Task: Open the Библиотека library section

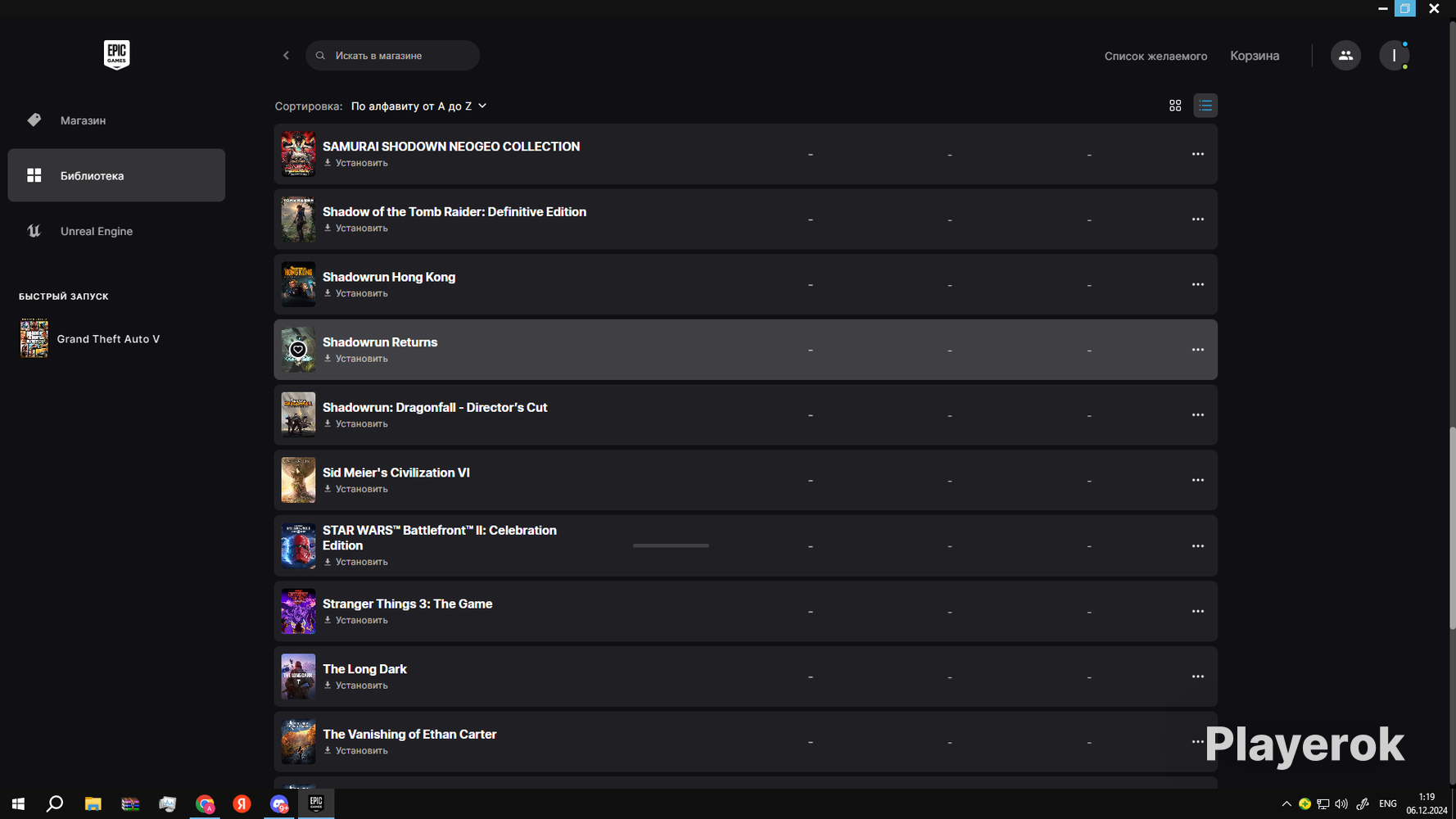Action: point(116,175)
